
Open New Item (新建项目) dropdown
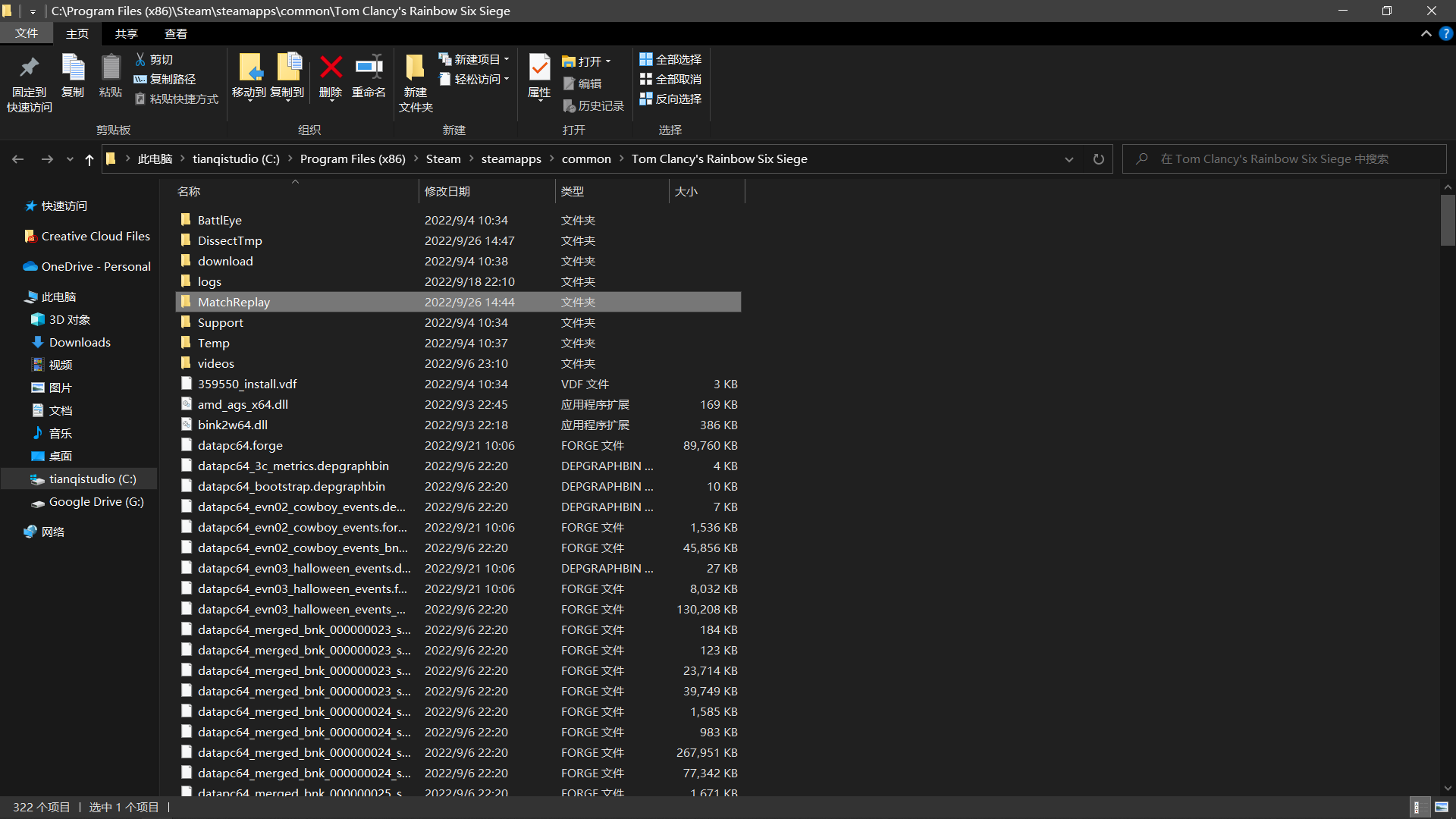click(x=474, y=59)
